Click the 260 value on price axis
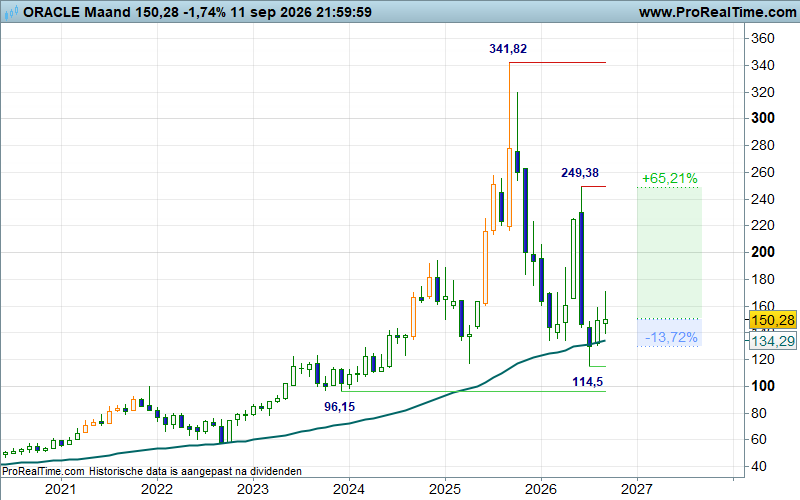800x500 pixels. click(763, 172)
